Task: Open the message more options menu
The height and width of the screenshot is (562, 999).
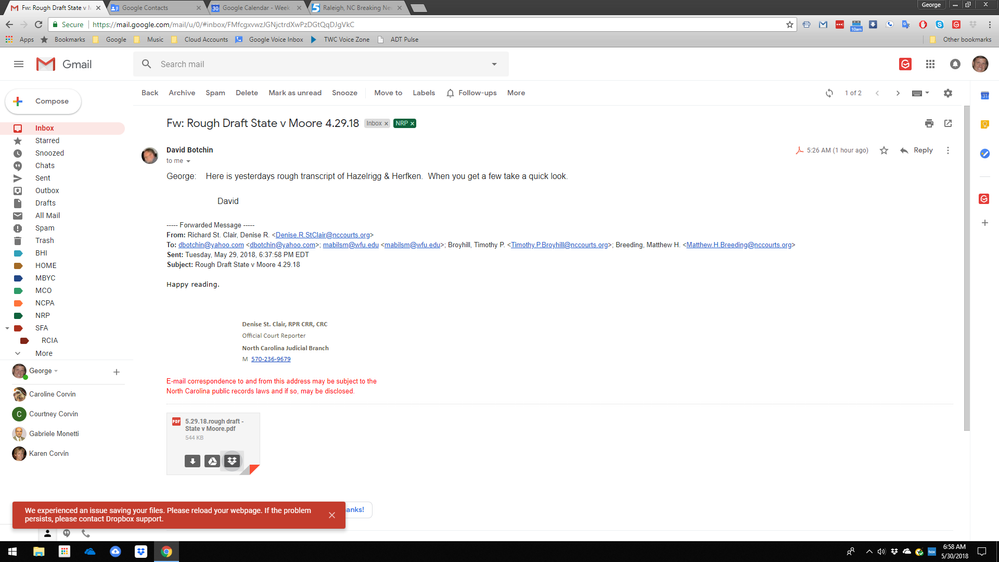Action: coord(948,150)
